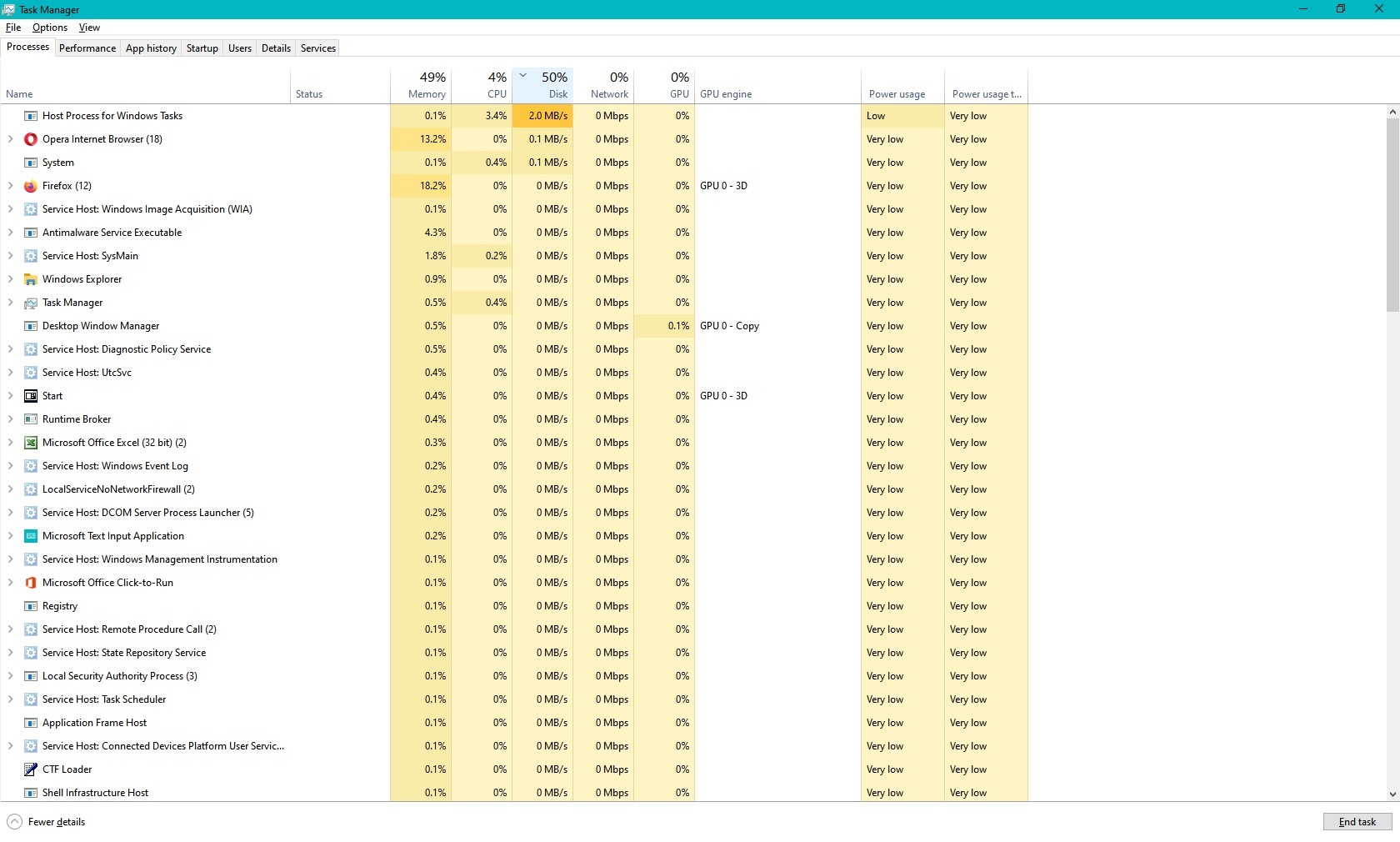This screenshot has height=842, width=1400.
Task: Sort by the Disk column header
Action: (542, 85)
